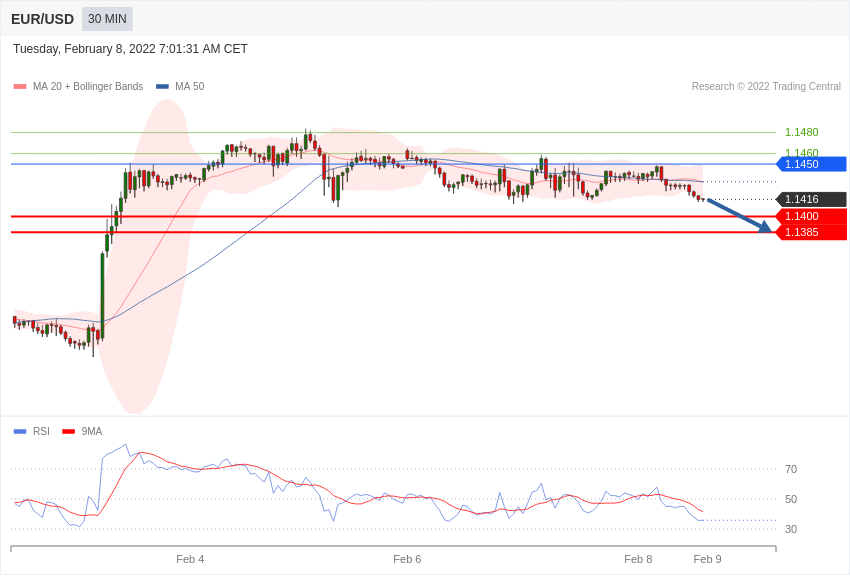
Task: Click the black 1.1416 current price tag
Action: coord(811,199)
